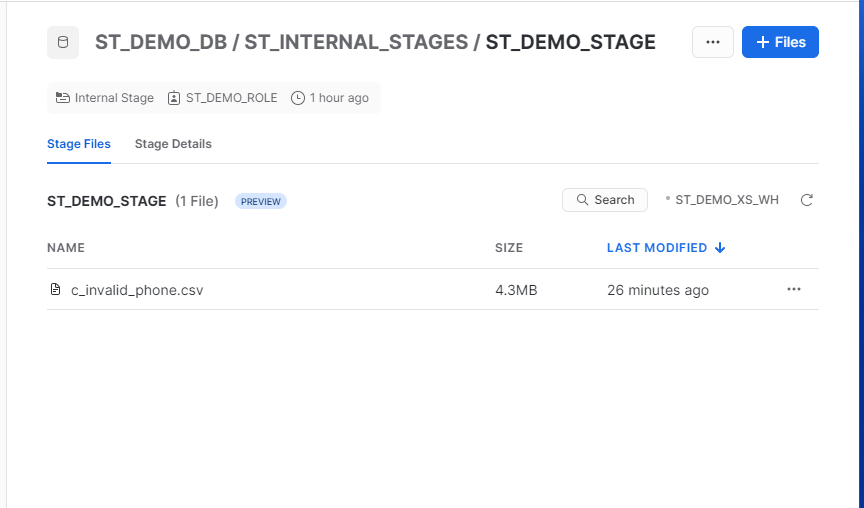Sort files by the NAME column

(66, 248)
